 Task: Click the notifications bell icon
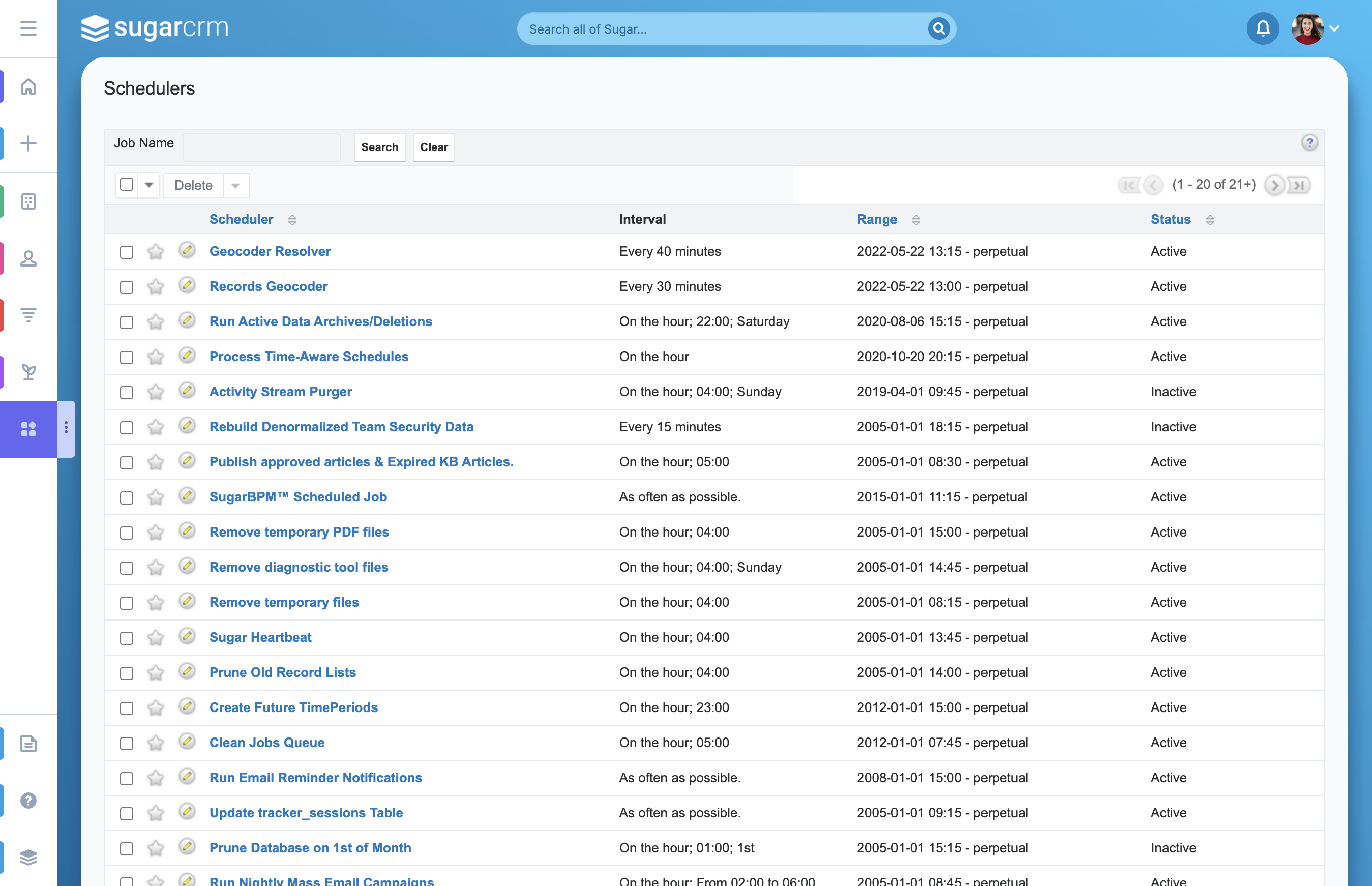(x=1263, y=28)
